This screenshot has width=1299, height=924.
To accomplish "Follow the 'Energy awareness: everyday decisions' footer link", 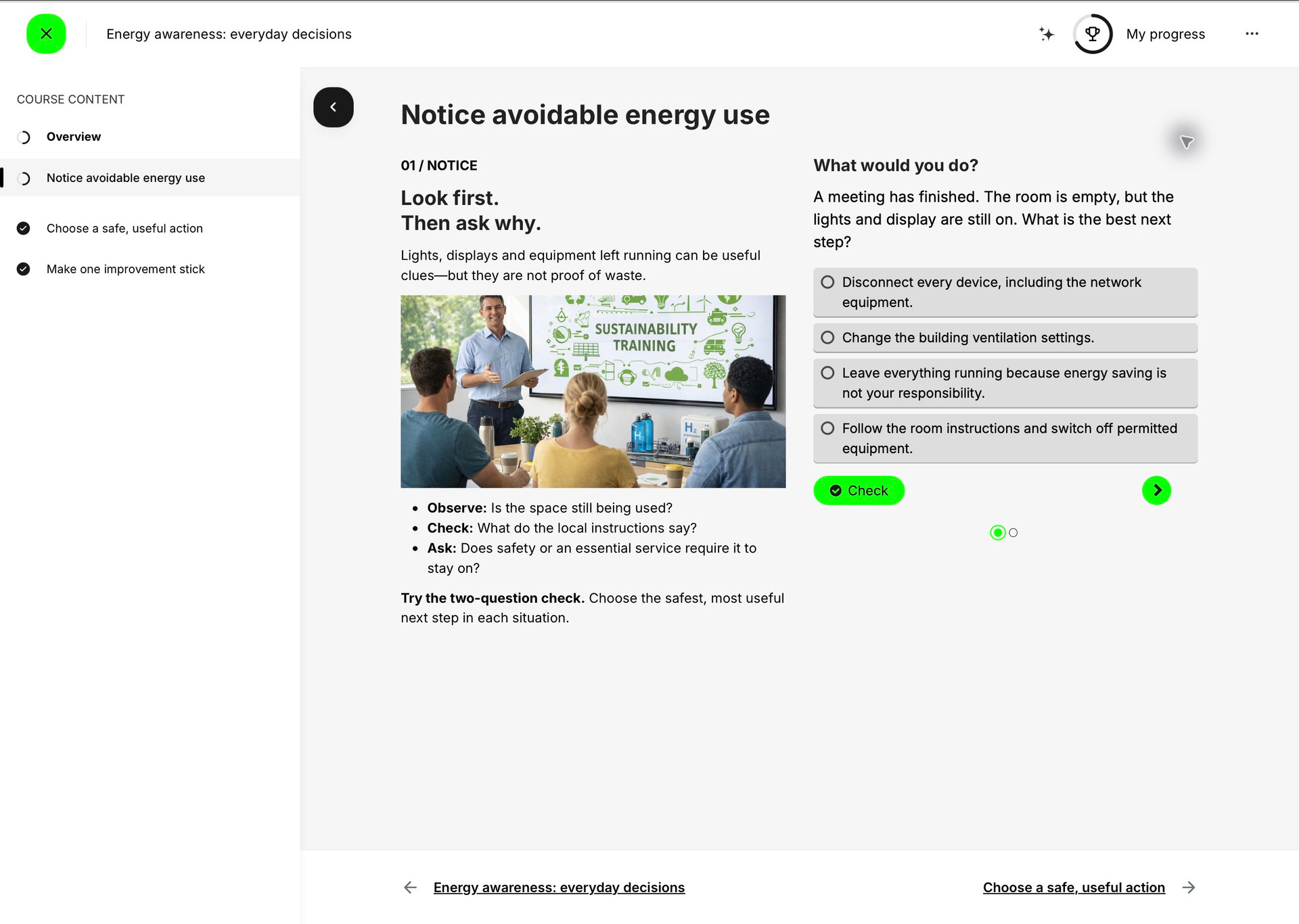I will pos(559,887).
